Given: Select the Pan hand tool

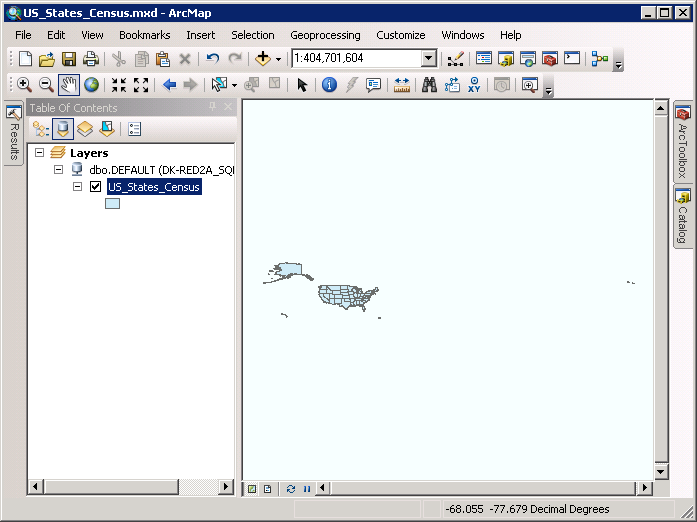Looking at the screenshot, I should click(69, 84).
